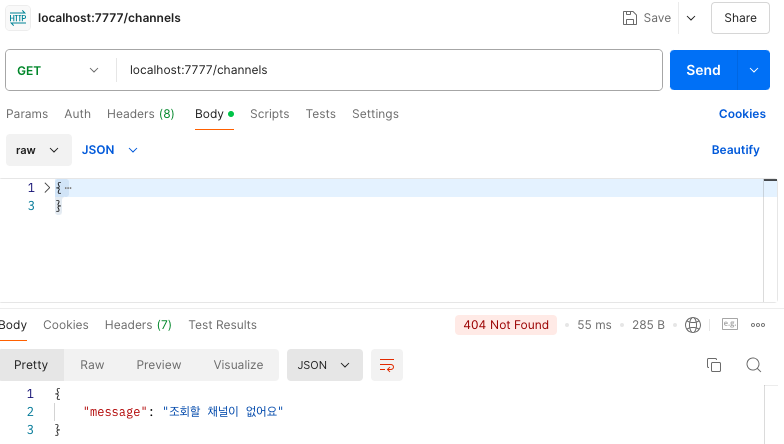Image resolution: width=784 pixels, height=444 pixels.
Task: Open the JSON request body format dropdown
Action: tap(110, 150)
